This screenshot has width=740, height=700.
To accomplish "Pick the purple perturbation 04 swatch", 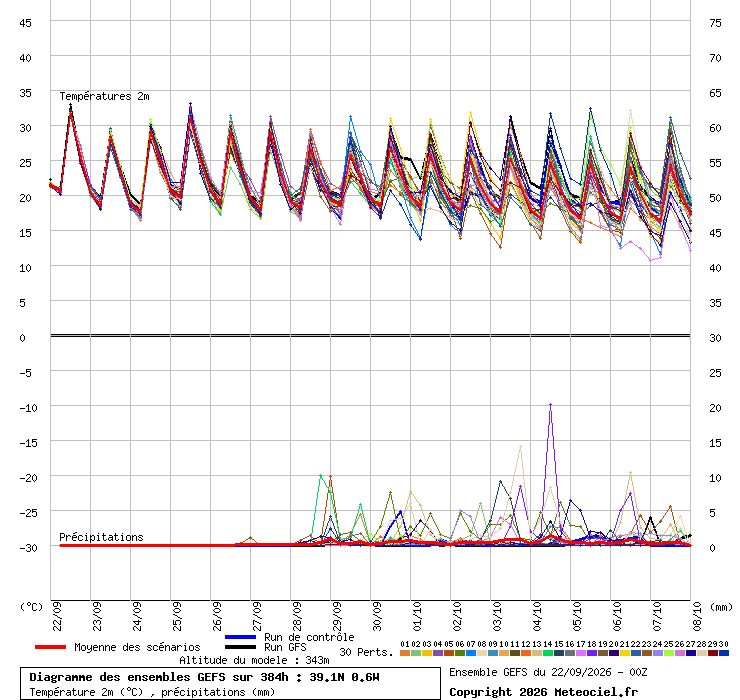I will click(437, 653).
